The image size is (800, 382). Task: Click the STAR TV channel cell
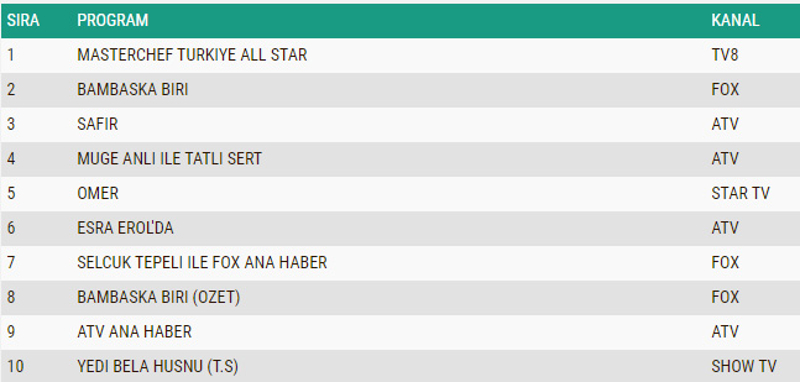740,194
